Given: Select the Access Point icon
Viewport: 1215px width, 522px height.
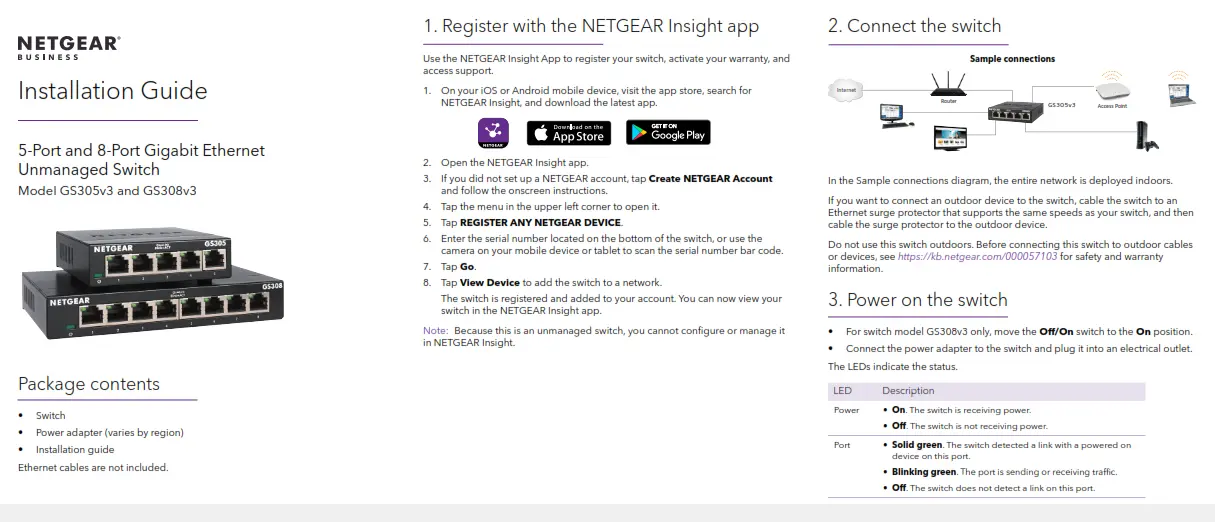Looking at the screenshot, I should (1112, 90).
